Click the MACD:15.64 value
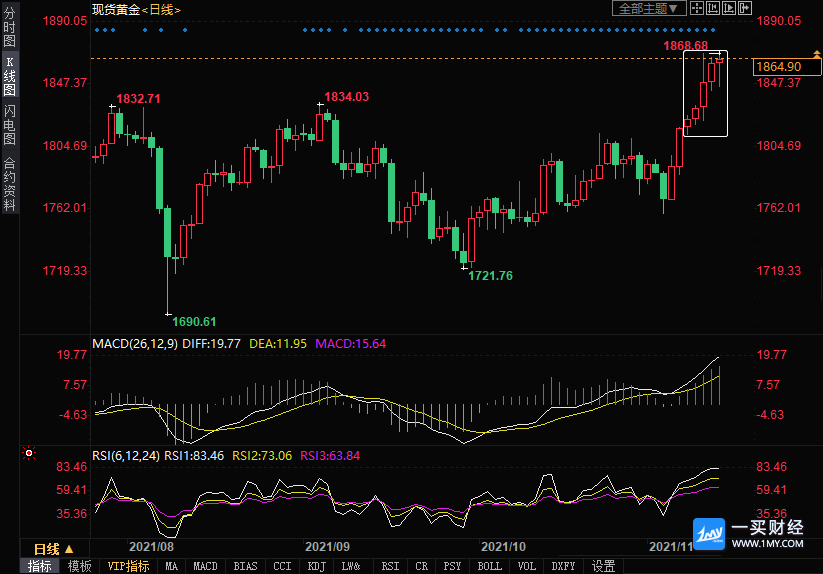Viewport: 823px width, 574px height. click(350, 344)
